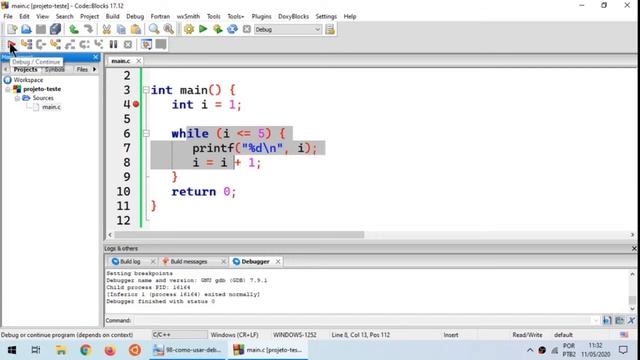Redo edit icon

pos(88,29)
